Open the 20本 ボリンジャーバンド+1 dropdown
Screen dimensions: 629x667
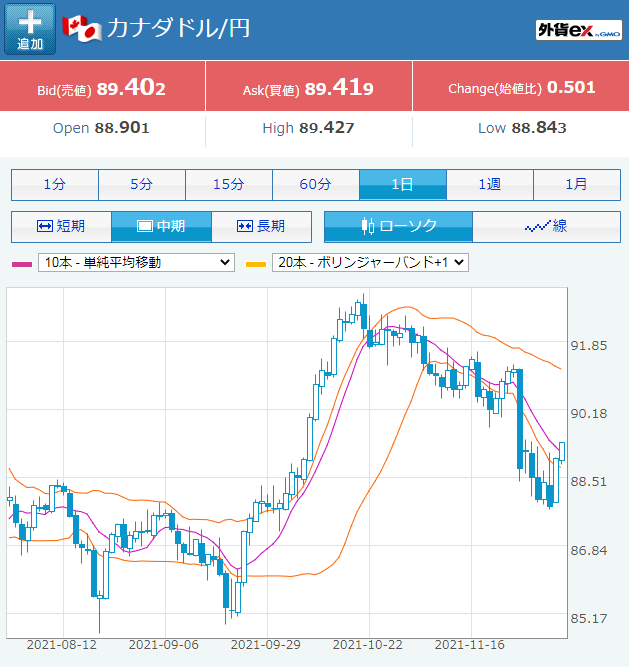click(x=370, y=262)
